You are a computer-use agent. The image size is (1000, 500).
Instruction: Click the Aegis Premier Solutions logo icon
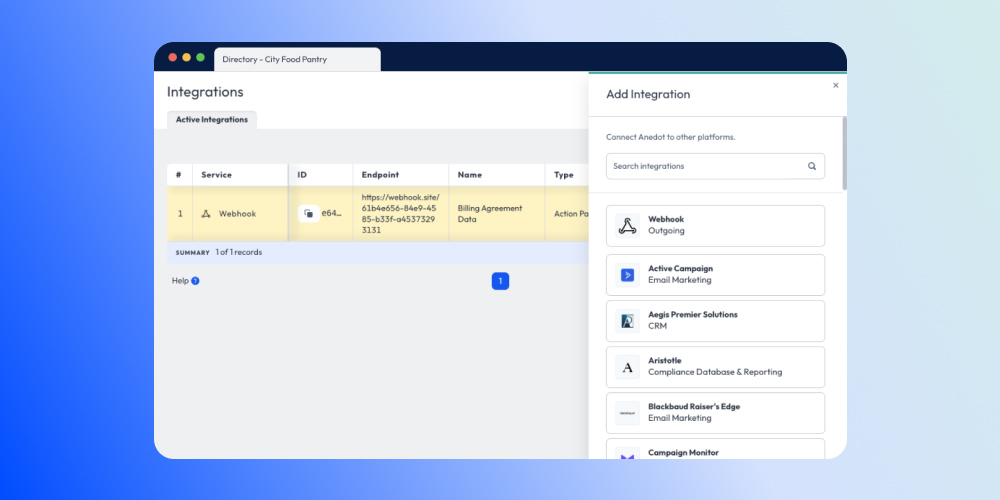pyautogui.click(x=627, y=321)
